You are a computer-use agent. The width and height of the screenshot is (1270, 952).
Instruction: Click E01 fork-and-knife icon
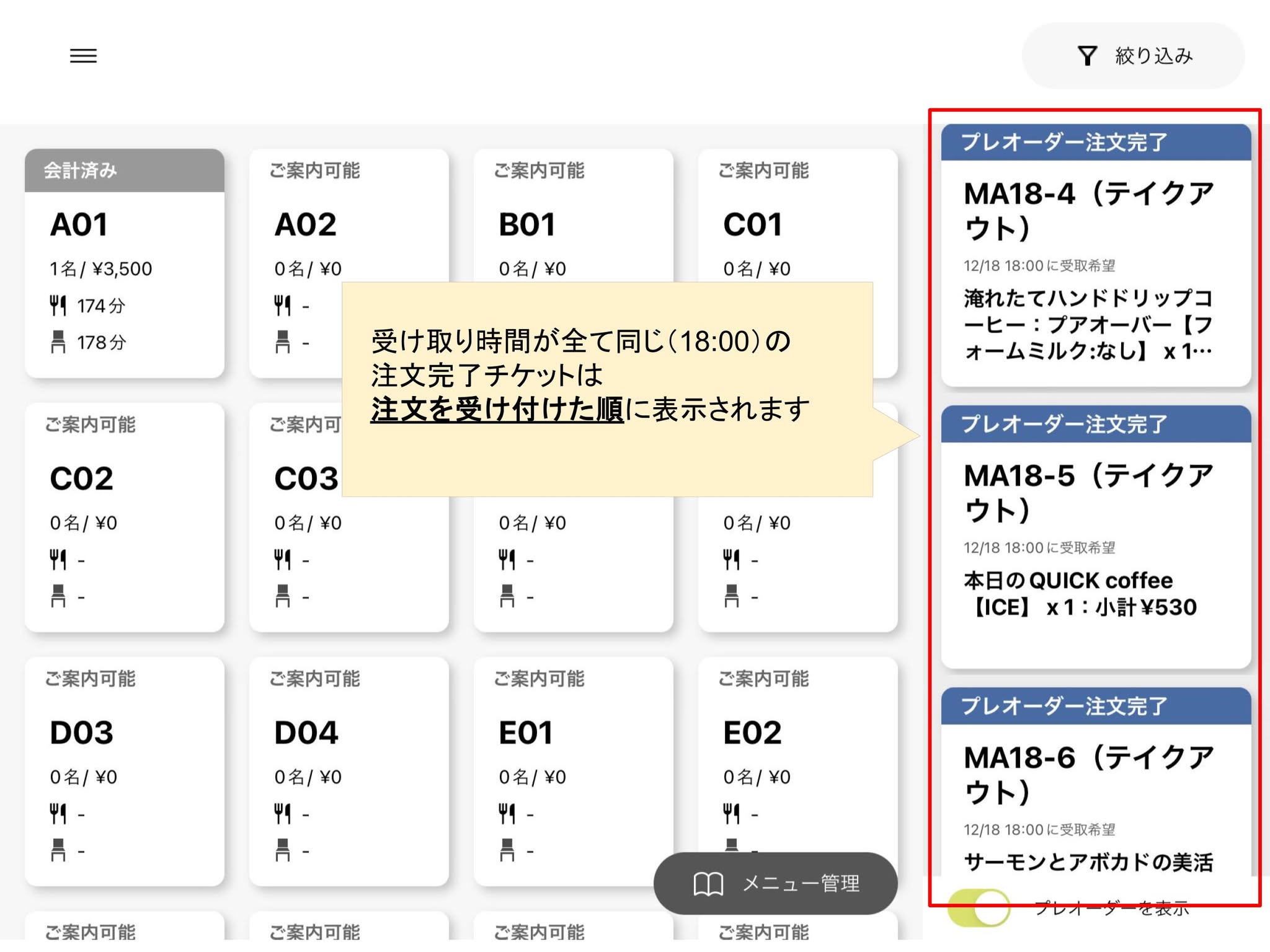507,813
